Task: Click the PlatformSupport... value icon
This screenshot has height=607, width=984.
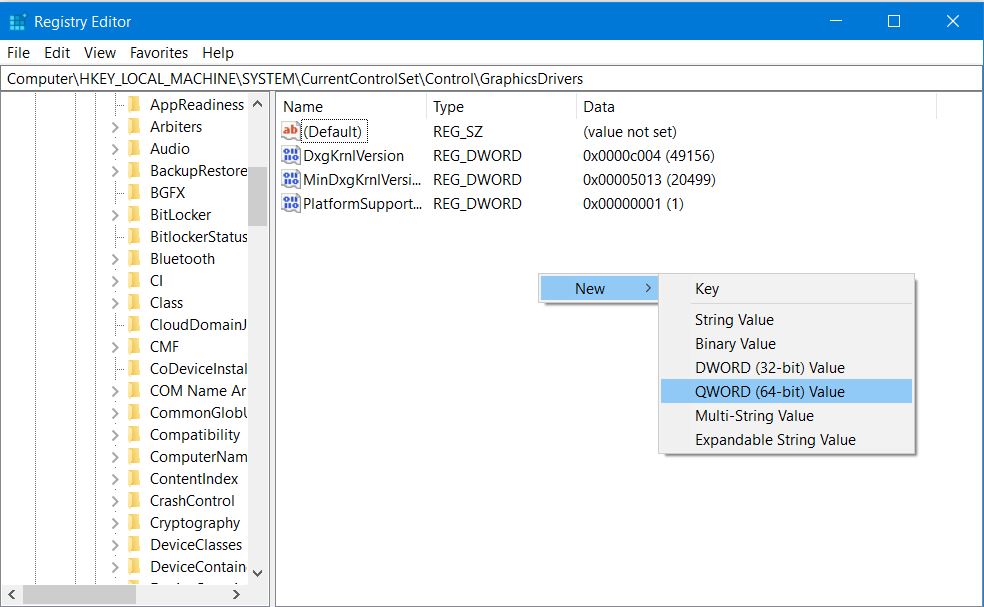Action: (x=290, y=203)
